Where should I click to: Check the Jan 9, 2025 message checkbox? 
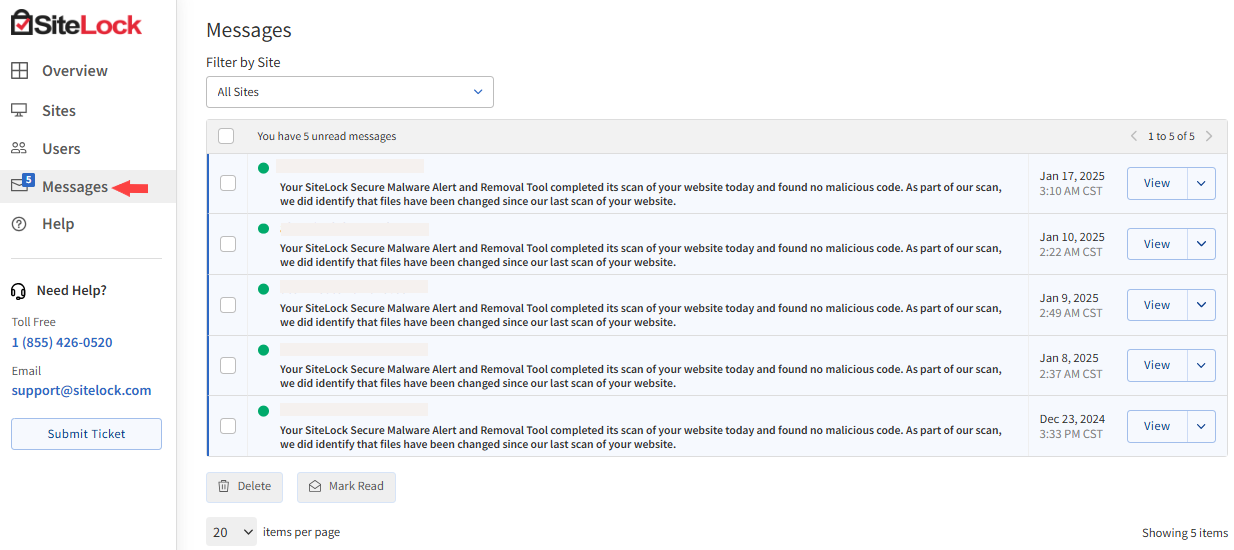[228, 305]
